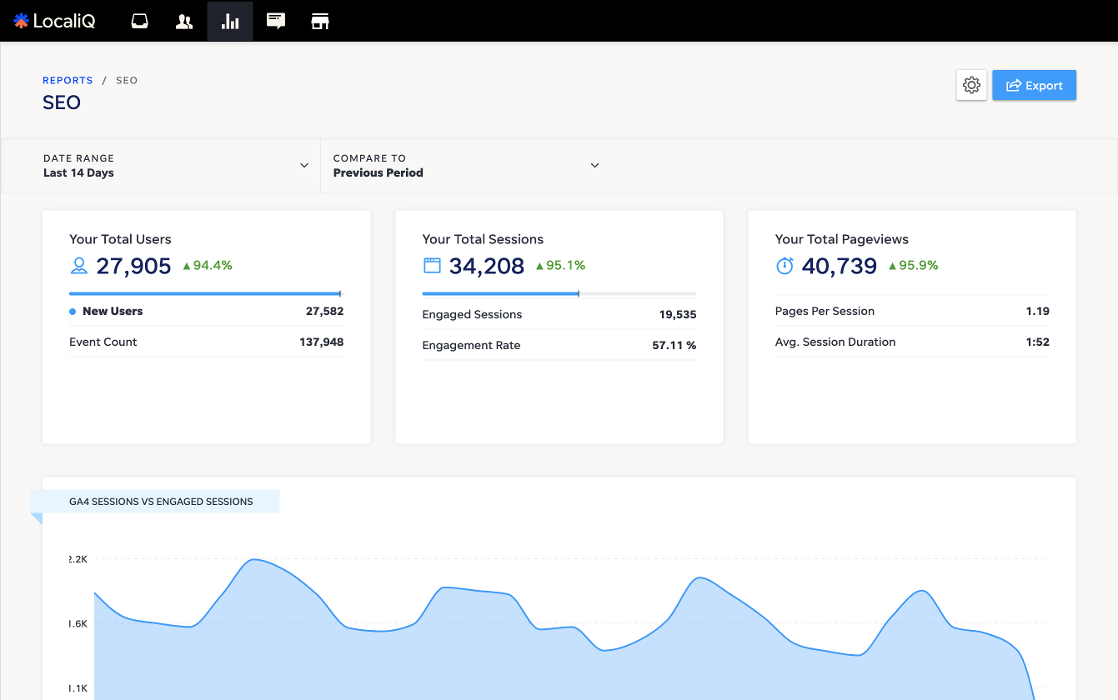This screenshot has height=700, width=1118.
Task: Click the GA4 Sessions vs Engaged Sessions label
Action: (160, 501)
